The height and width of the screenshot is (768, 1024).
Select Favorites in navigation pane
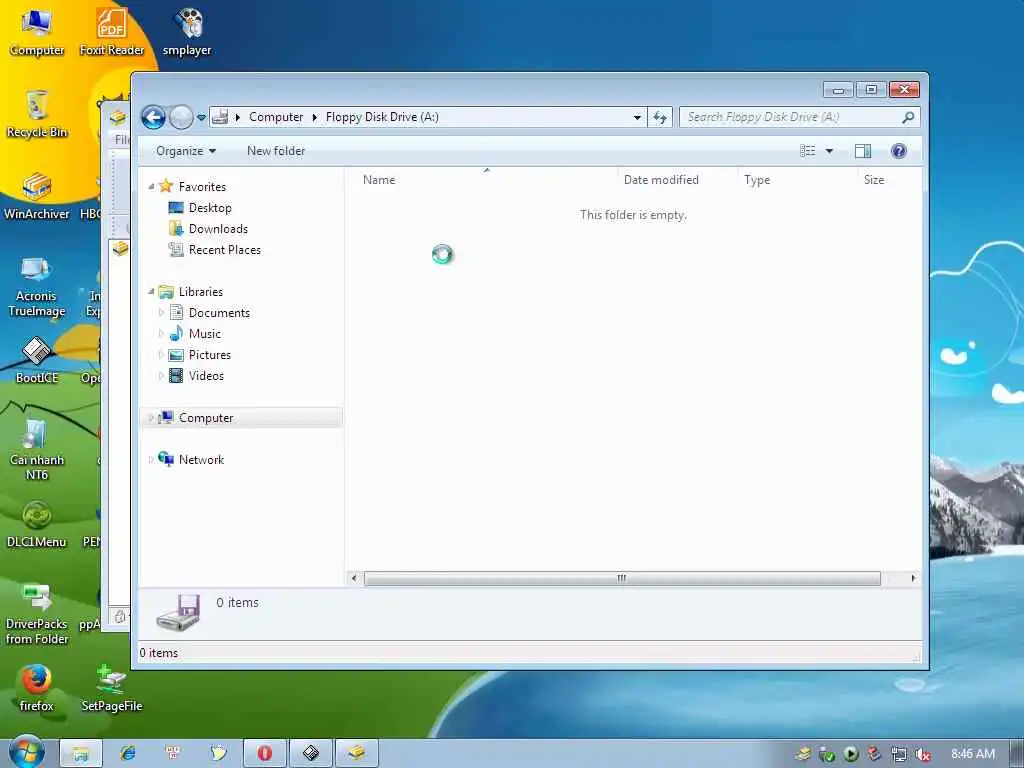point(202,187)
